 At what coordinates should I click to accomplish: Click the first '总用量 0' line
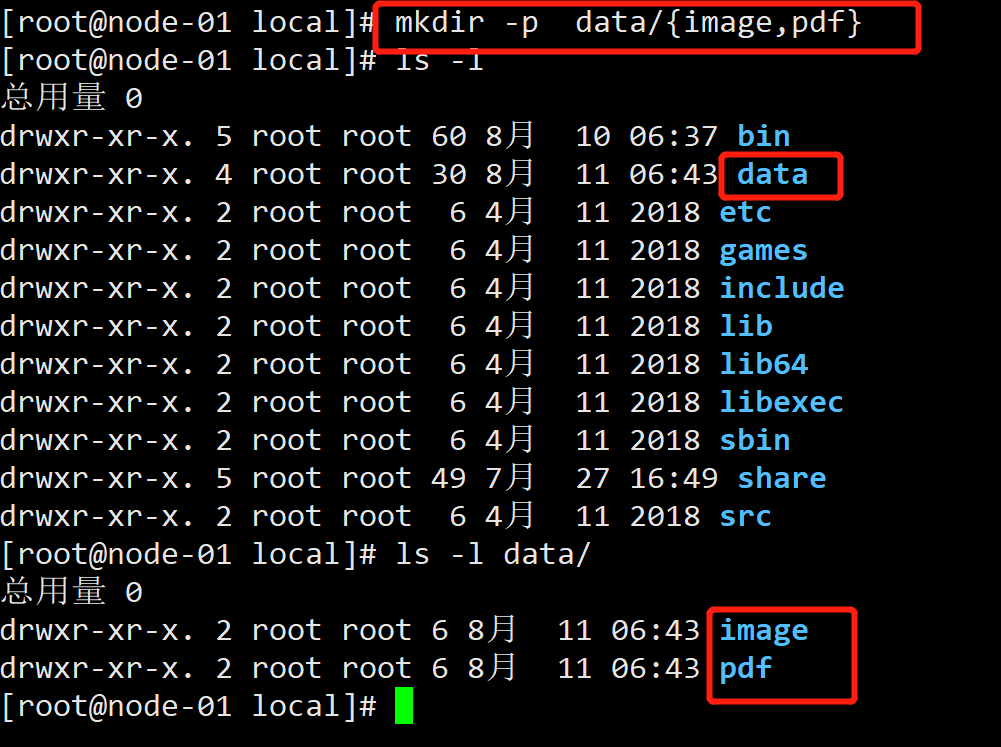(x=72, y=98)
